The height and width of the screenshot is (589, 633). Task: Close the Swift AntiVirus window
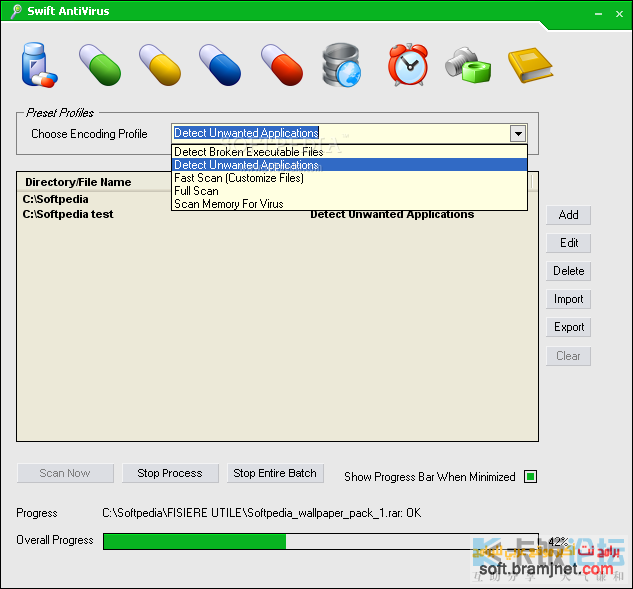619,14
